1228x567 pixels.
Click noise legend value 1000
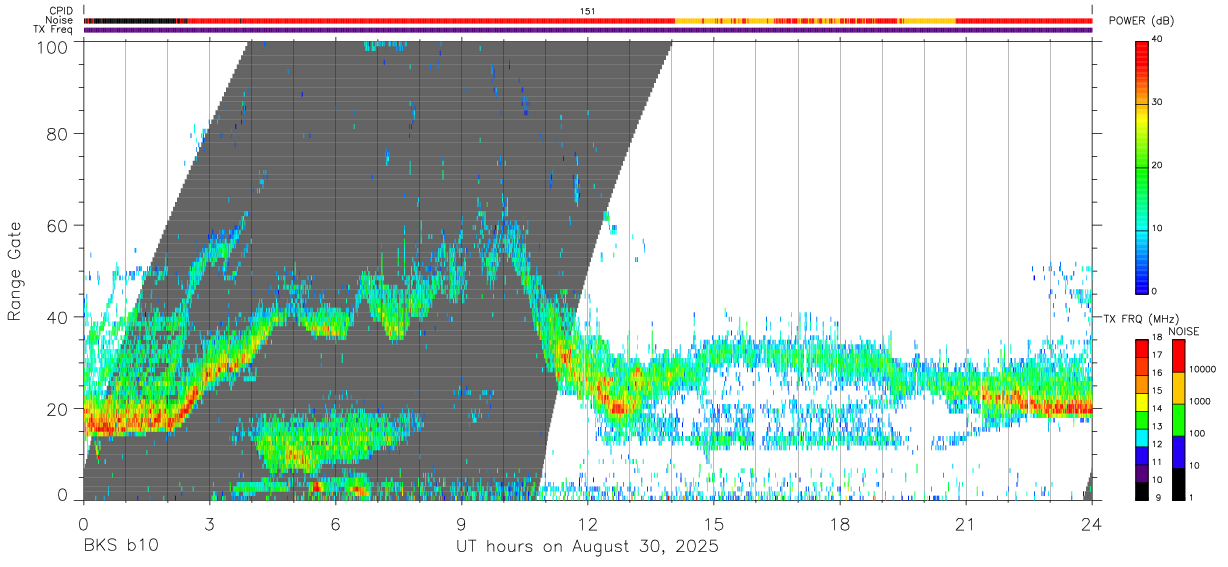pos(1198,401)
